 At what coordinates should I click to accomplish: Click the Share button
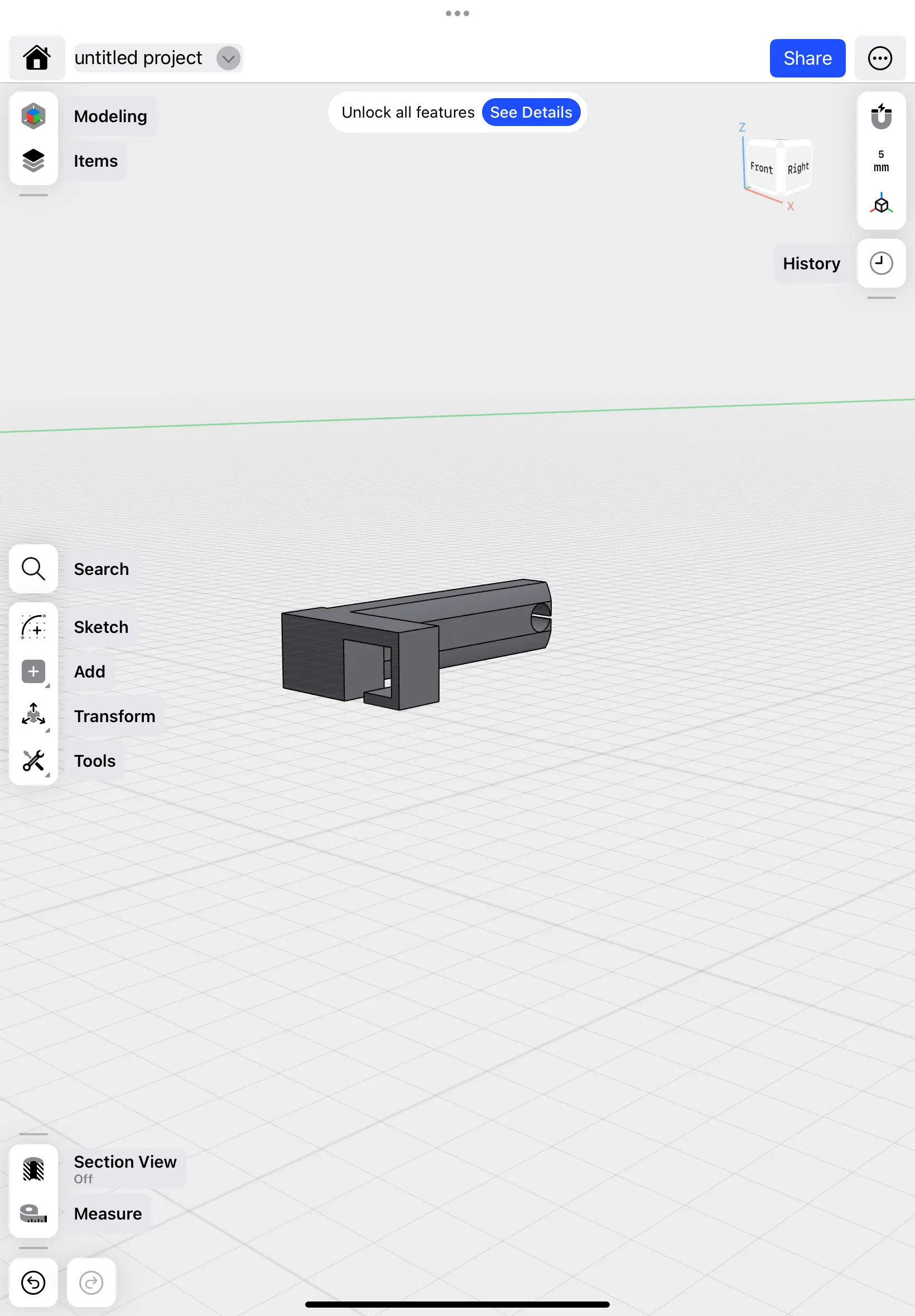tap(807, 58)
